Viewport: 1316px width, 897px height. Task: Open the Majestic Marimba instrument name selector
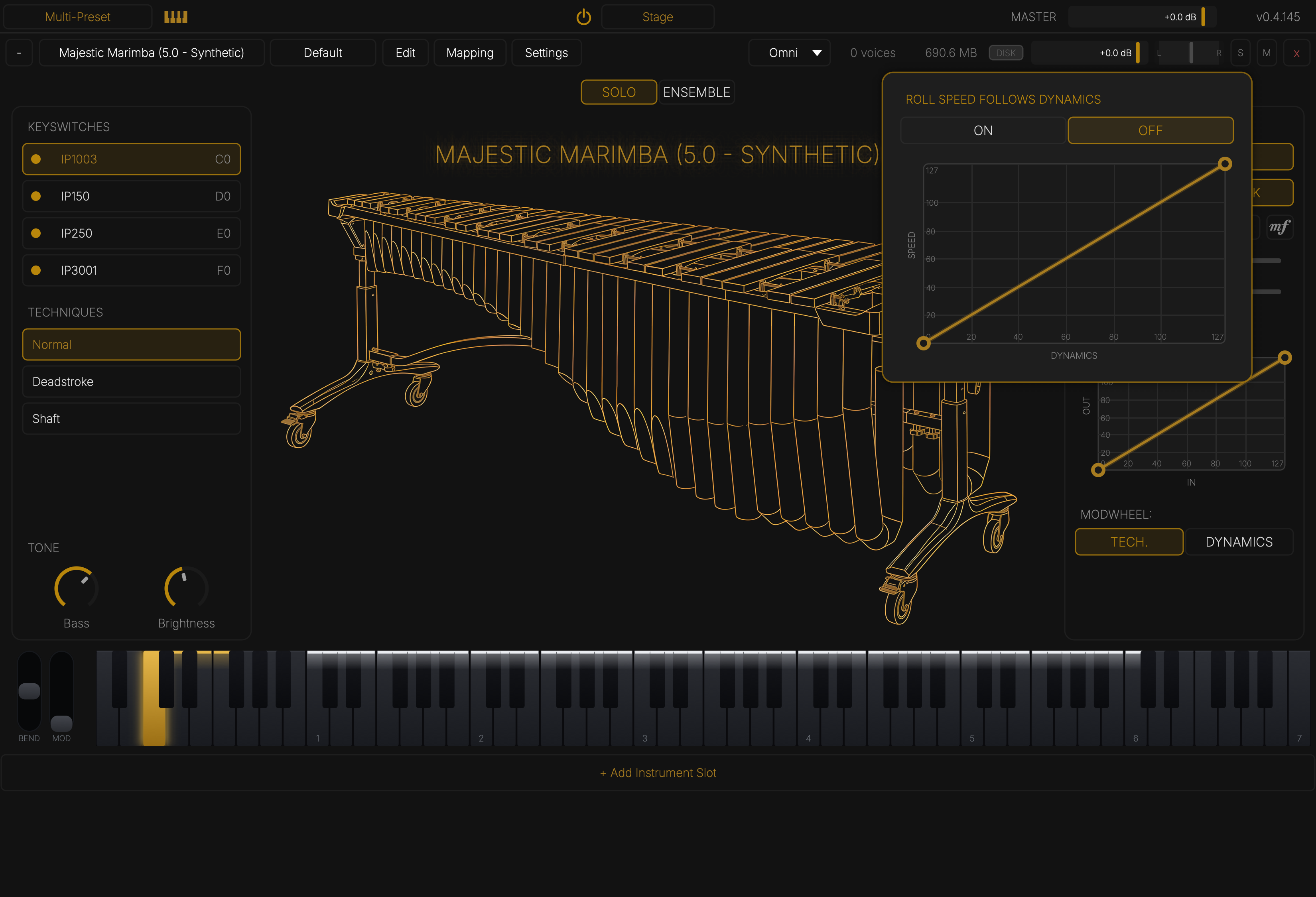(x=152, y=53)
